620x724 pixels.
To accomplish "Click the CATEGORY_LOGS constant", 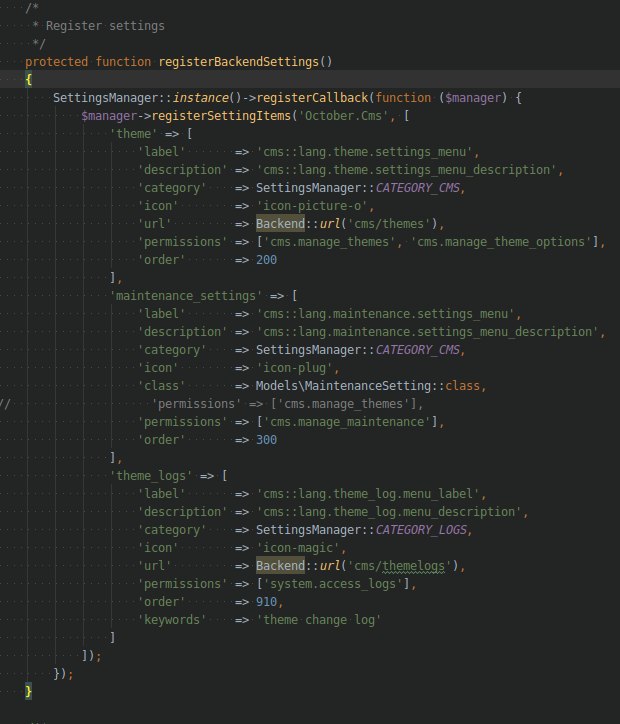I will 421,530.
